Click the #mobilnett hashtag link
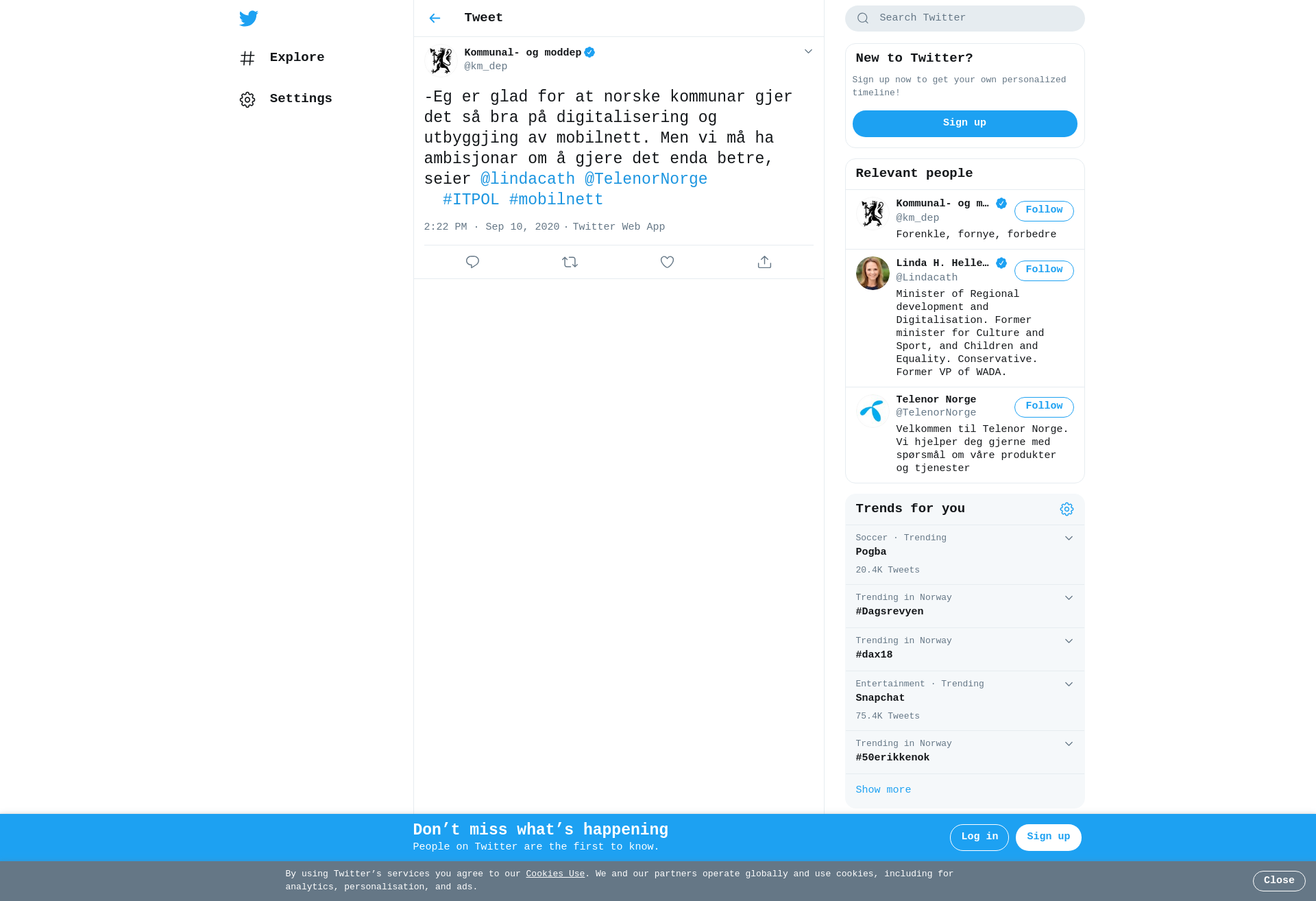This screenshot has width=1316, height=901. (556, 200)
